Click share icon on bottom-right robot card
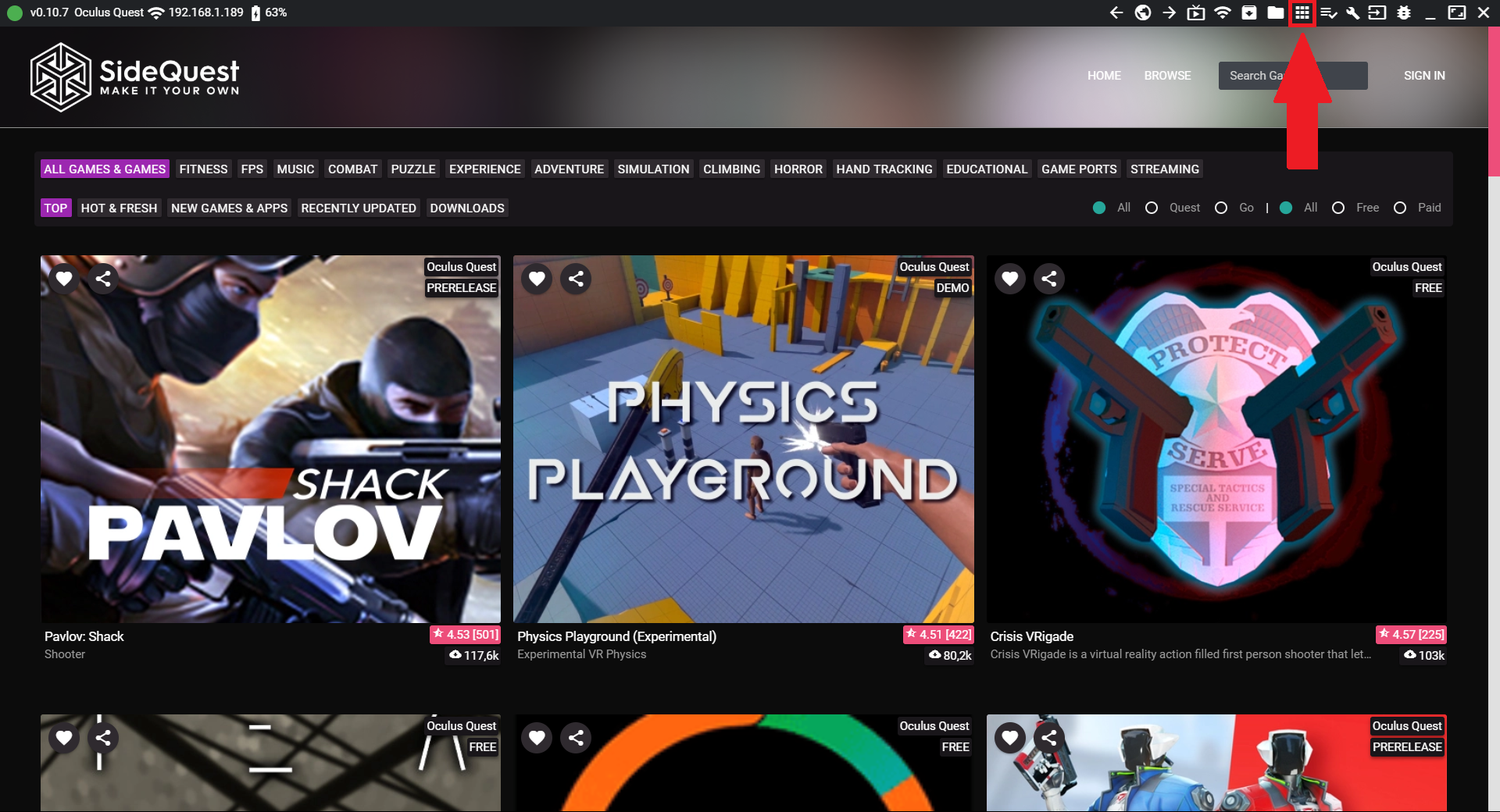Image resolution: width=1500 pixels, height=812 pixels. (1049, 738)
